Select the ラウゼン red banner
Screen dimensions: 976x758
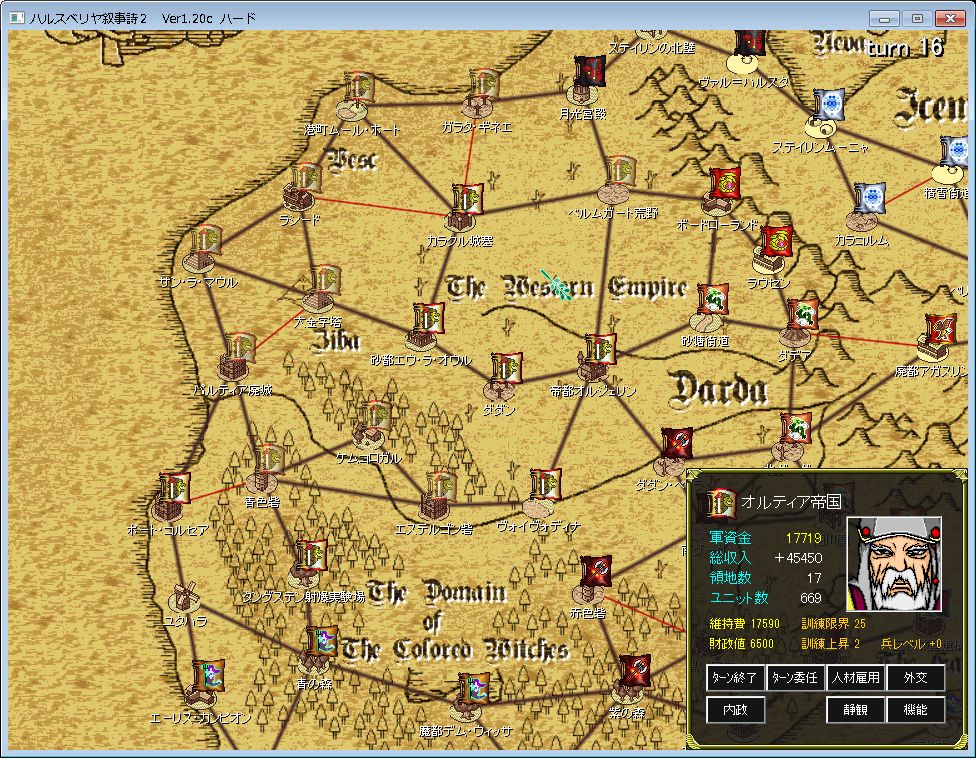coord(776,241)
